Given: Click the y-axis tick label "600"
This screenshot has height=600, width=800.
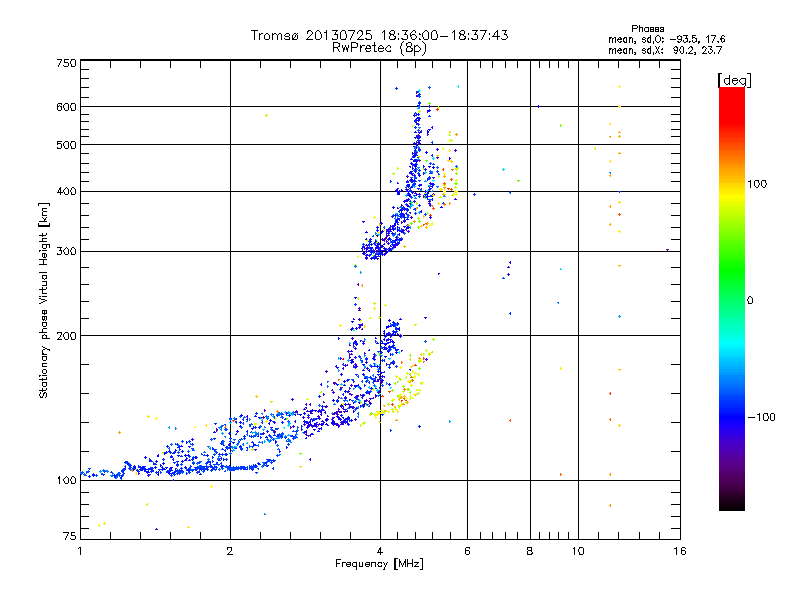Looking at the screenshot, I should click(66, 107).
